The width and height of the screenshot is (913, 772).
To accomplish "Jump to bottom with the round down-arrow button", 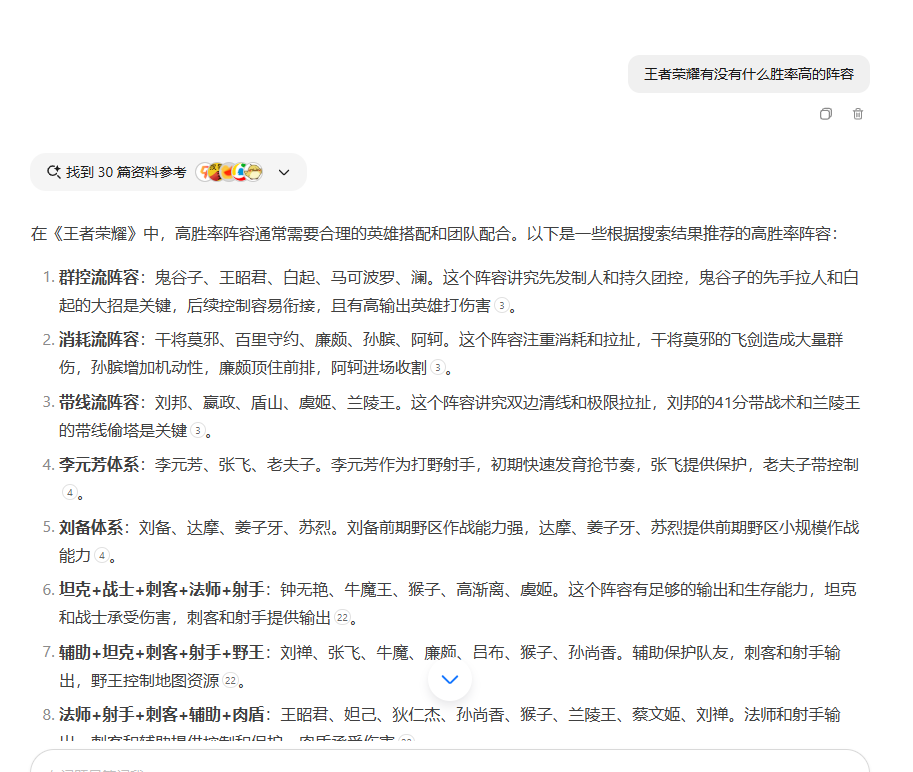I will pos(450,679).
